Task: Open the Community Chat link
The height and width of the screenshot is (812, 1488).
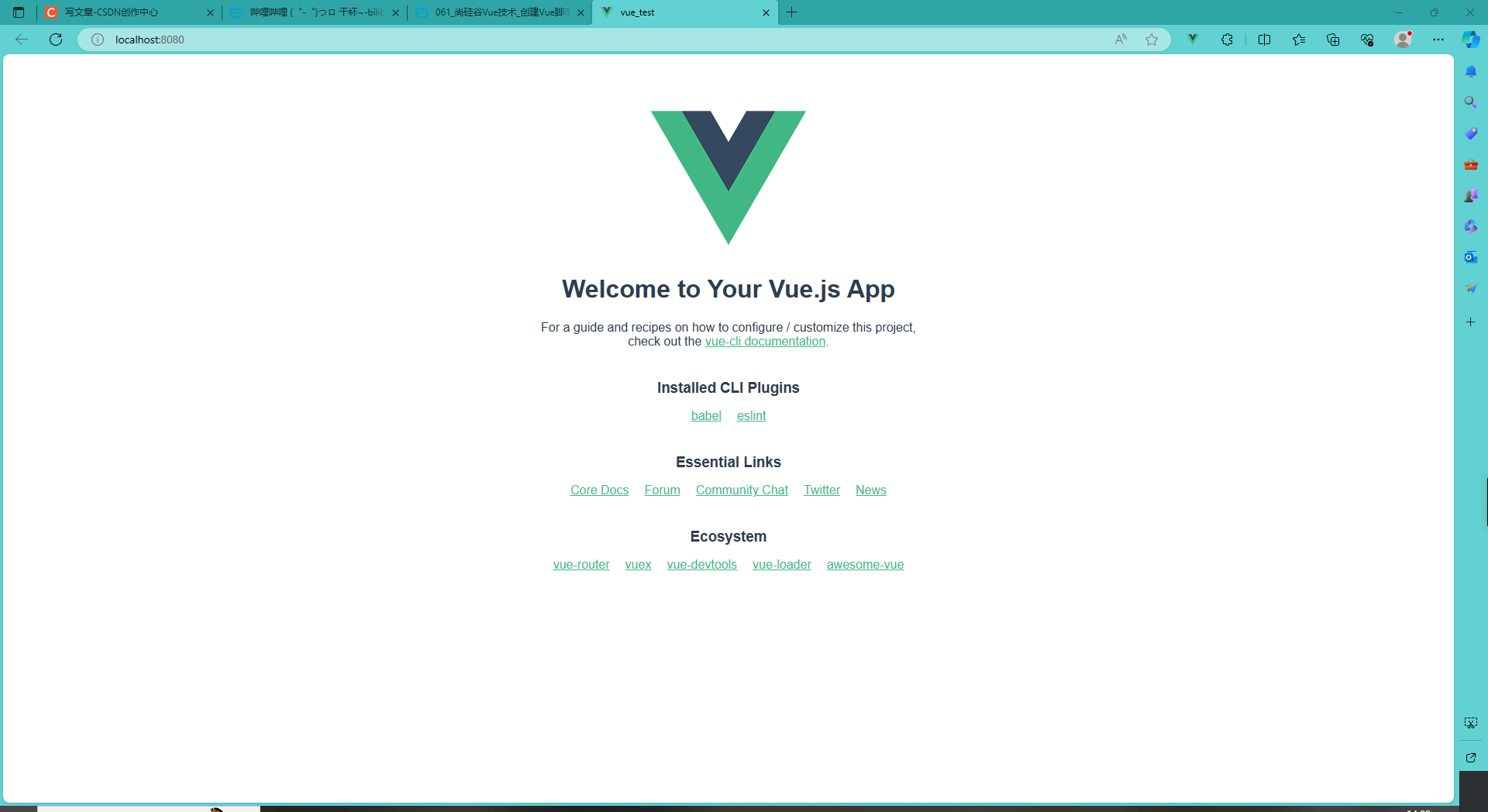Action: (742, 490)
